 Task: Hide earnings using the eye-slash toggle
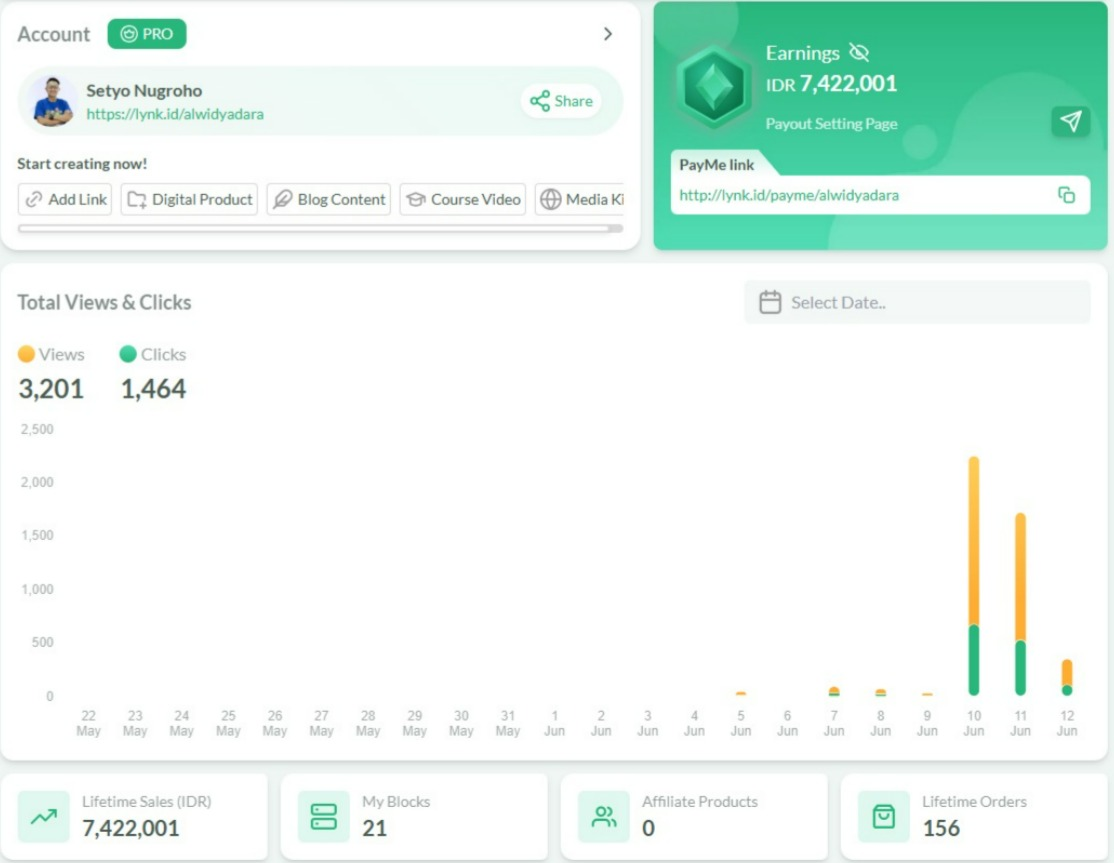tap(857, 52)
